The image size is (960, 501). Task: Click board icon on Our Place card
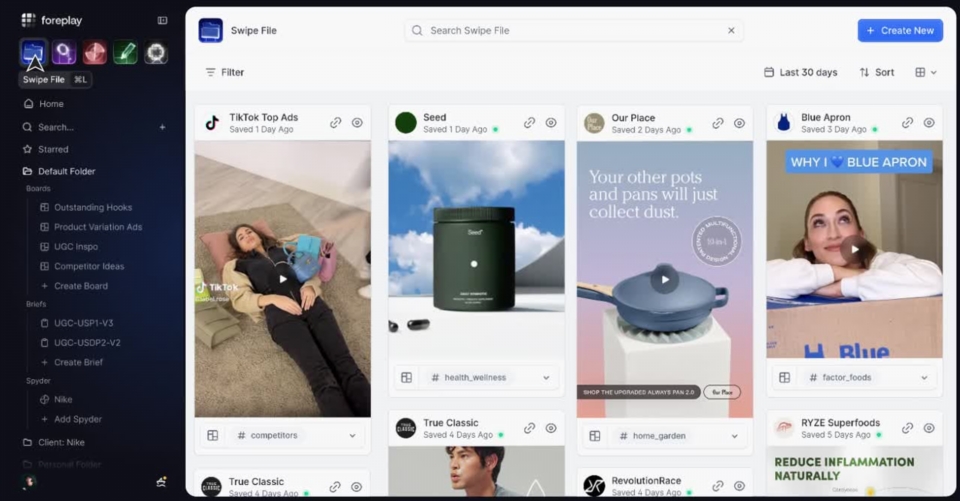tap(595, 436)
